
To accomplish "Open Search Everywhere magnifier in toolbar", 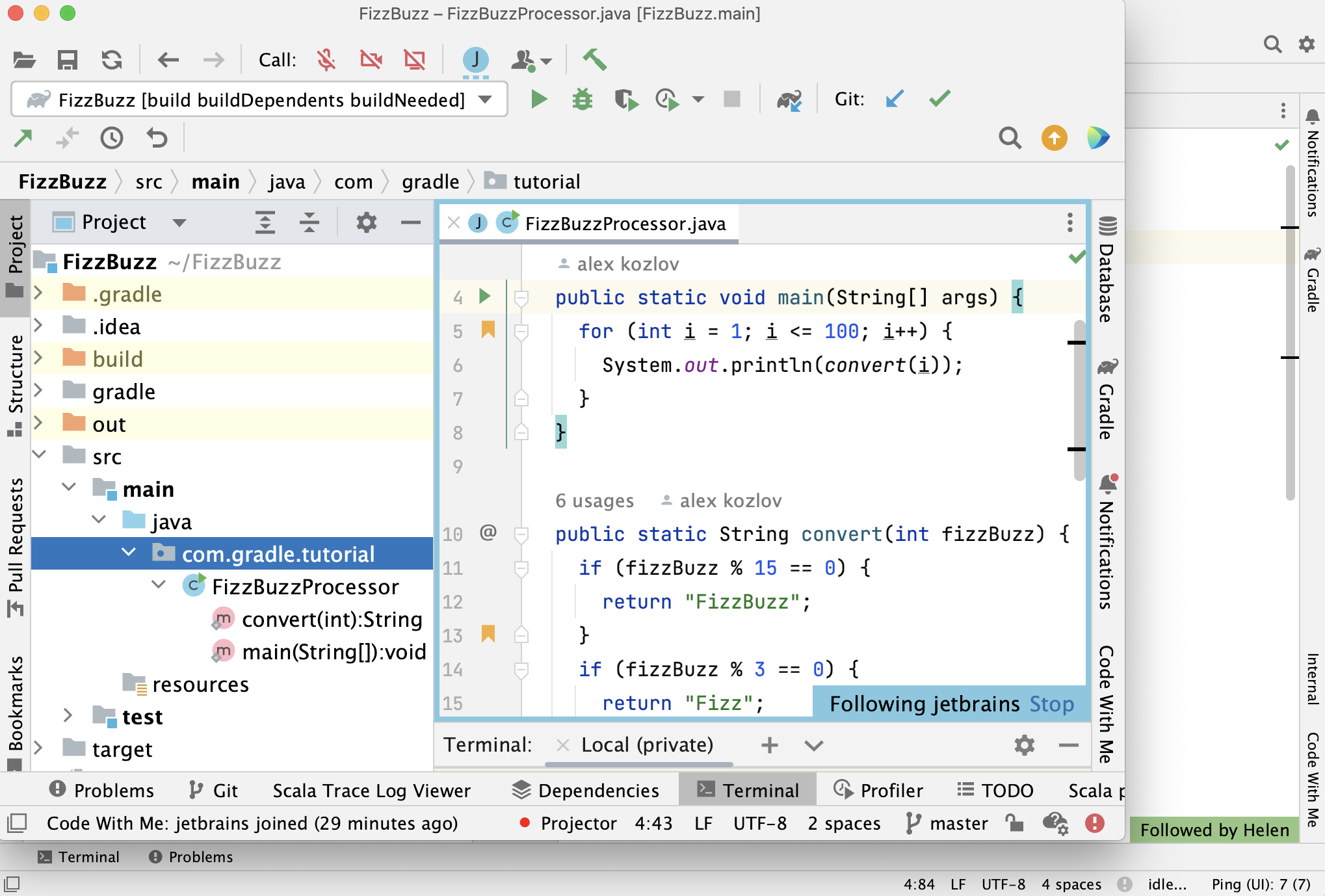I will point(1010,138).
